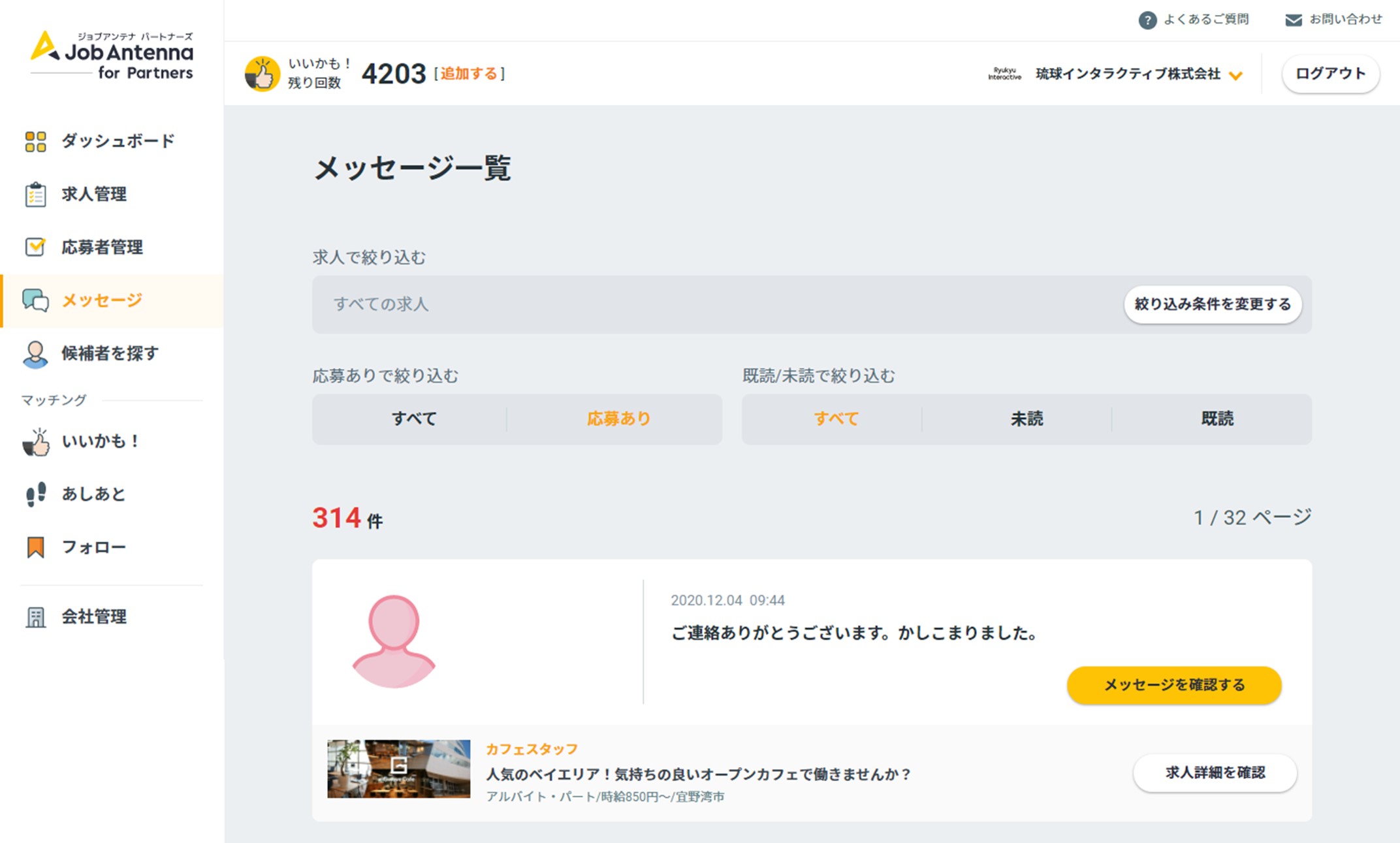Image resolution: width=1400 pixels, height=843 pixels.
Task: Click the ログアウト button
Action: tap(1330, 74)
